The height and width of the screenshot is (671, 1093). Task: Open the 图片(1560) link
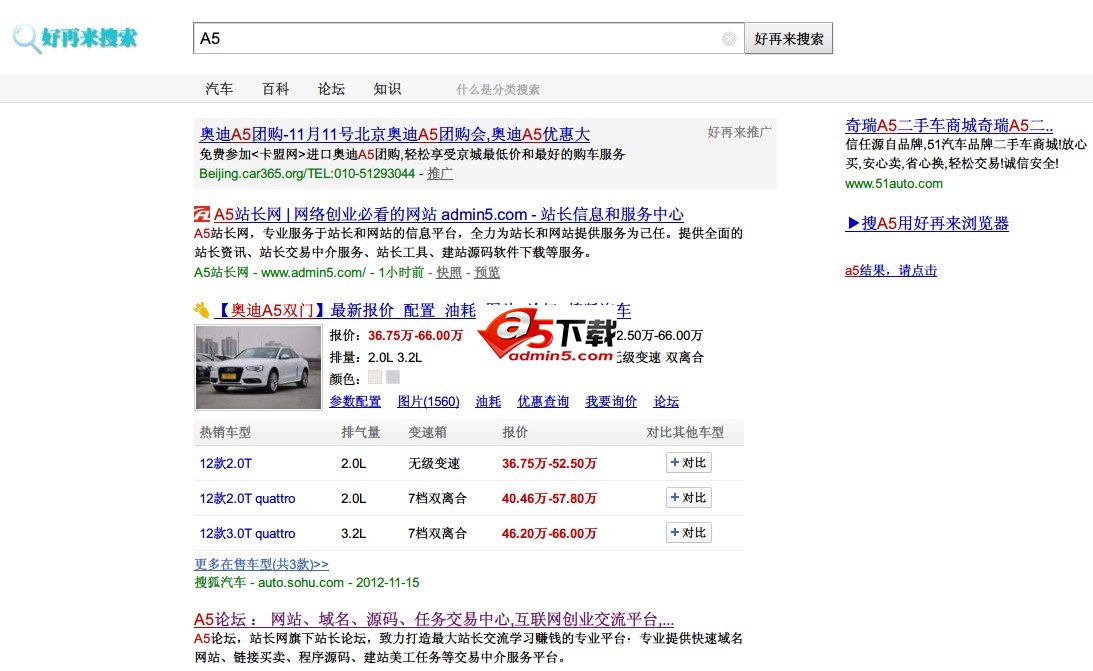(429, 401)
